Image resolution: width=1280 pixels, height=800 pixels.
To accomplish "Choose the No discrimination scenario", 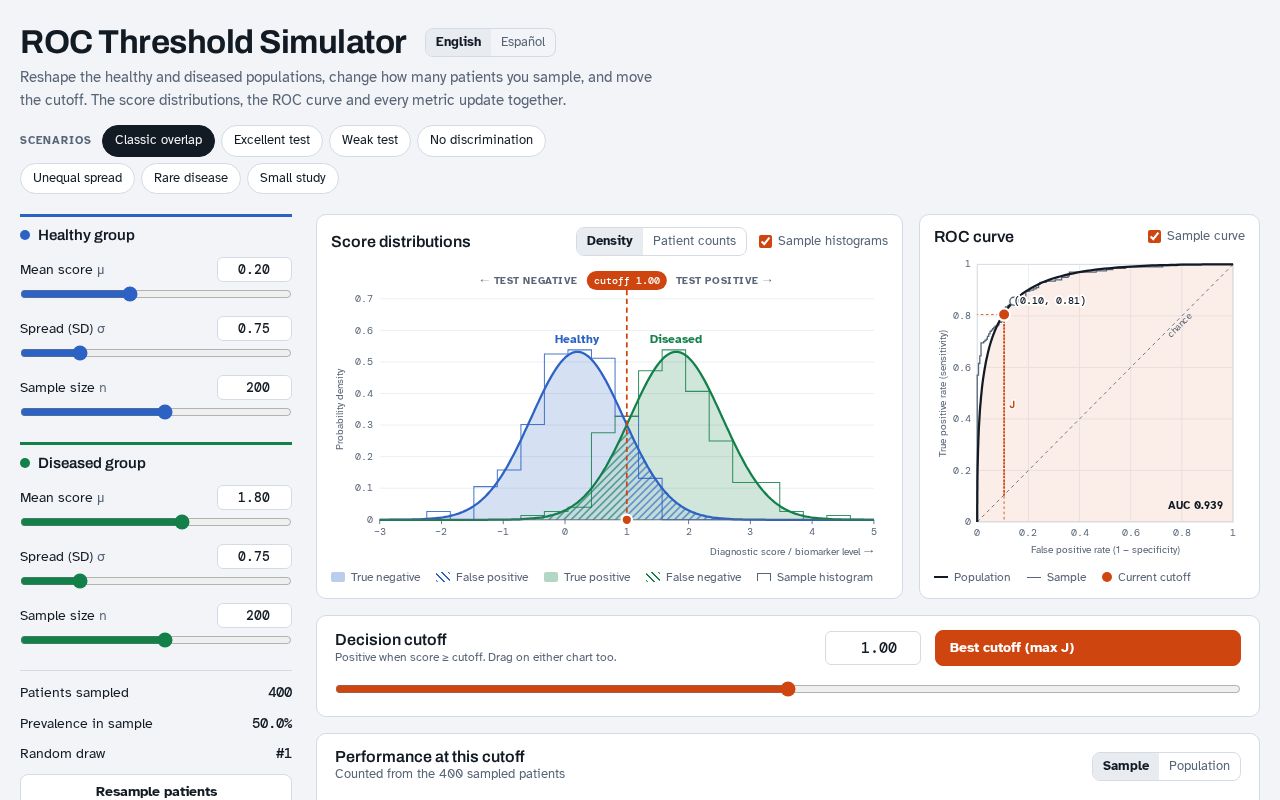I will pos(481,140).
